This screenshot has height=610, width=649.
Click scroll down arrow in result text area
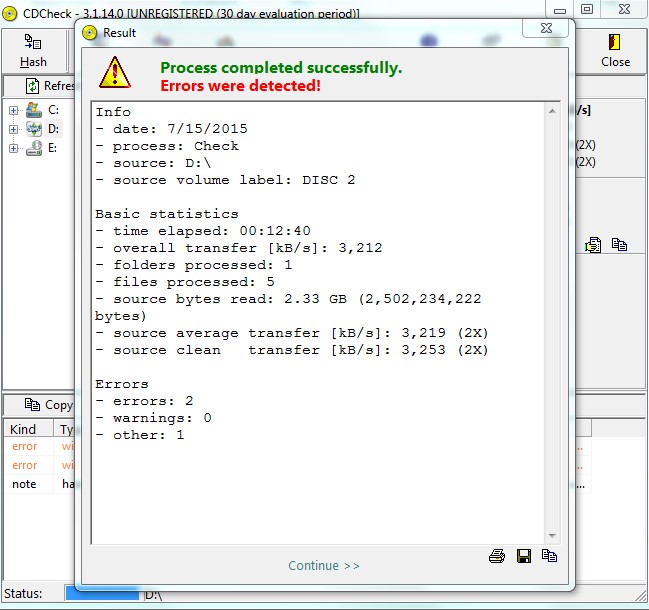[x=550, y=536]
